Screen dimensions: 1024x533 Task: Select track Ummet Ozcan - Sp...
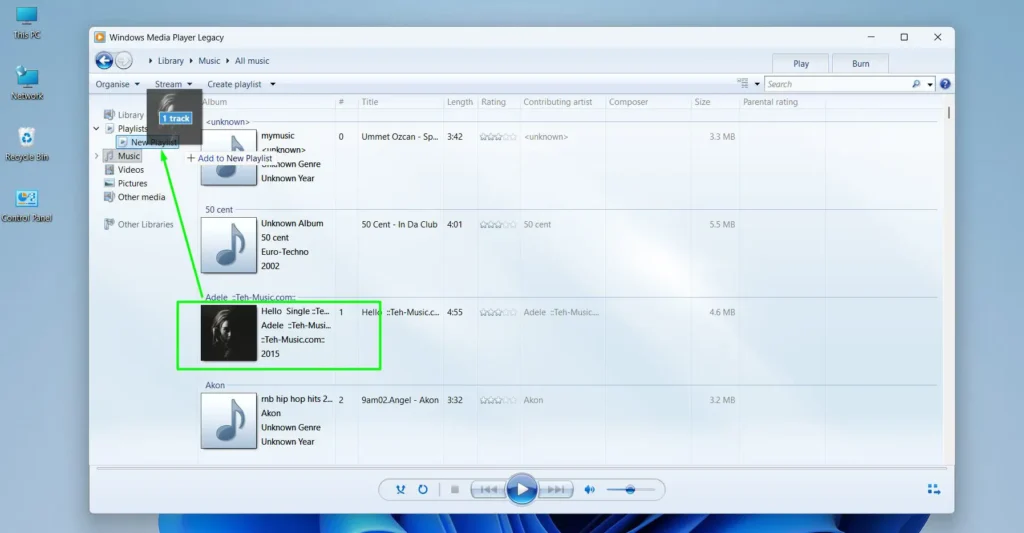pos(399,137)
